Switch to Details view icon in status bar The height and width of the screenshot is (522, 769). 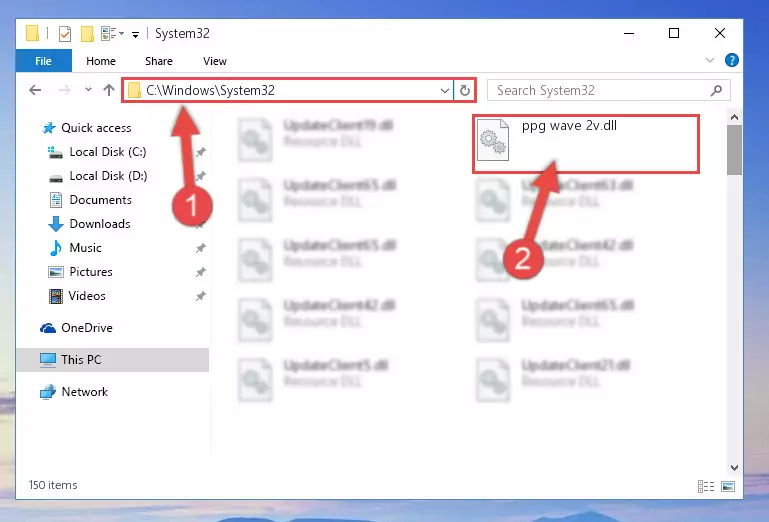click(x=706, y=486)
